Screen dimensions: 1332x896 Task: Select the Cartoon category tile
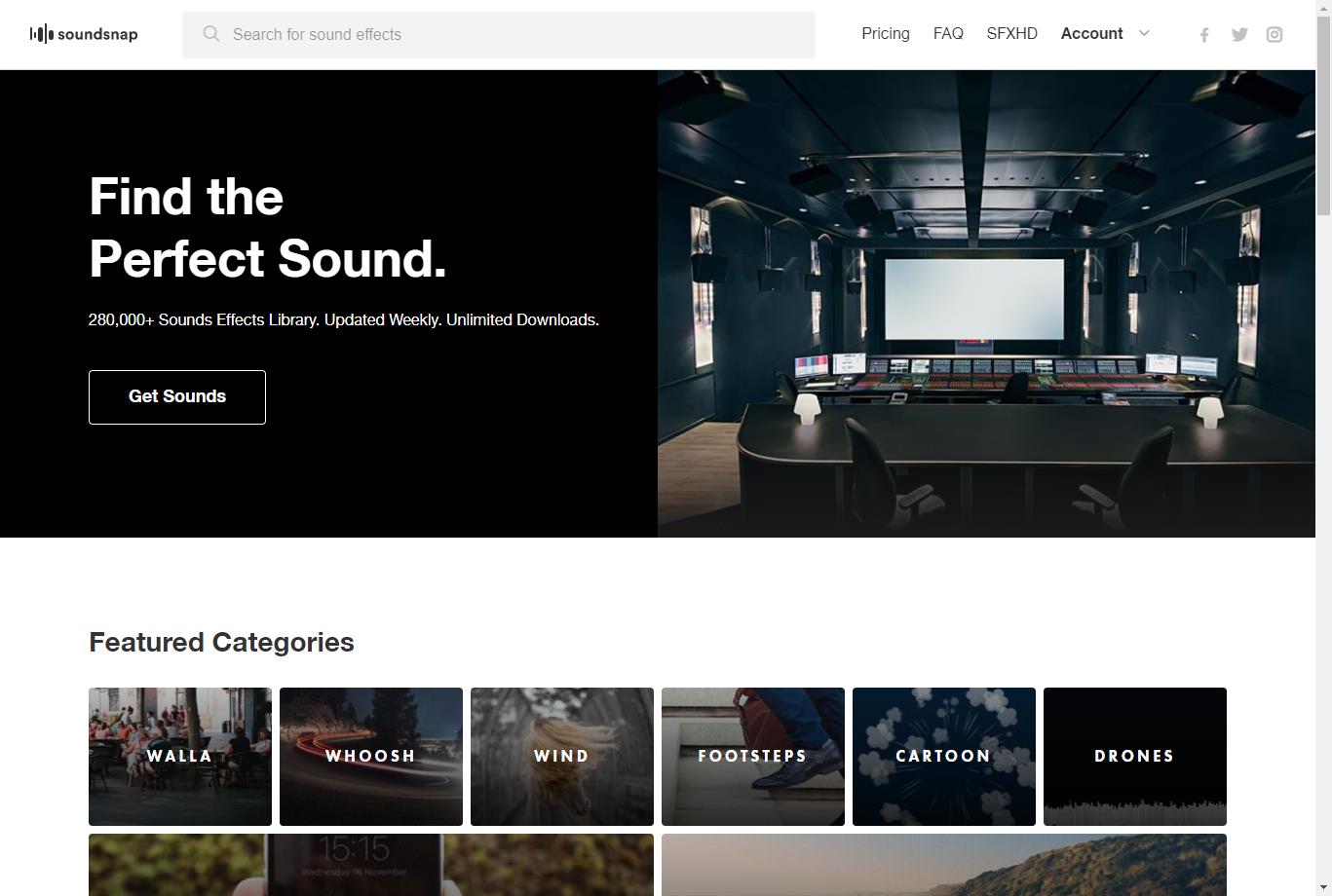pos(944,756)
